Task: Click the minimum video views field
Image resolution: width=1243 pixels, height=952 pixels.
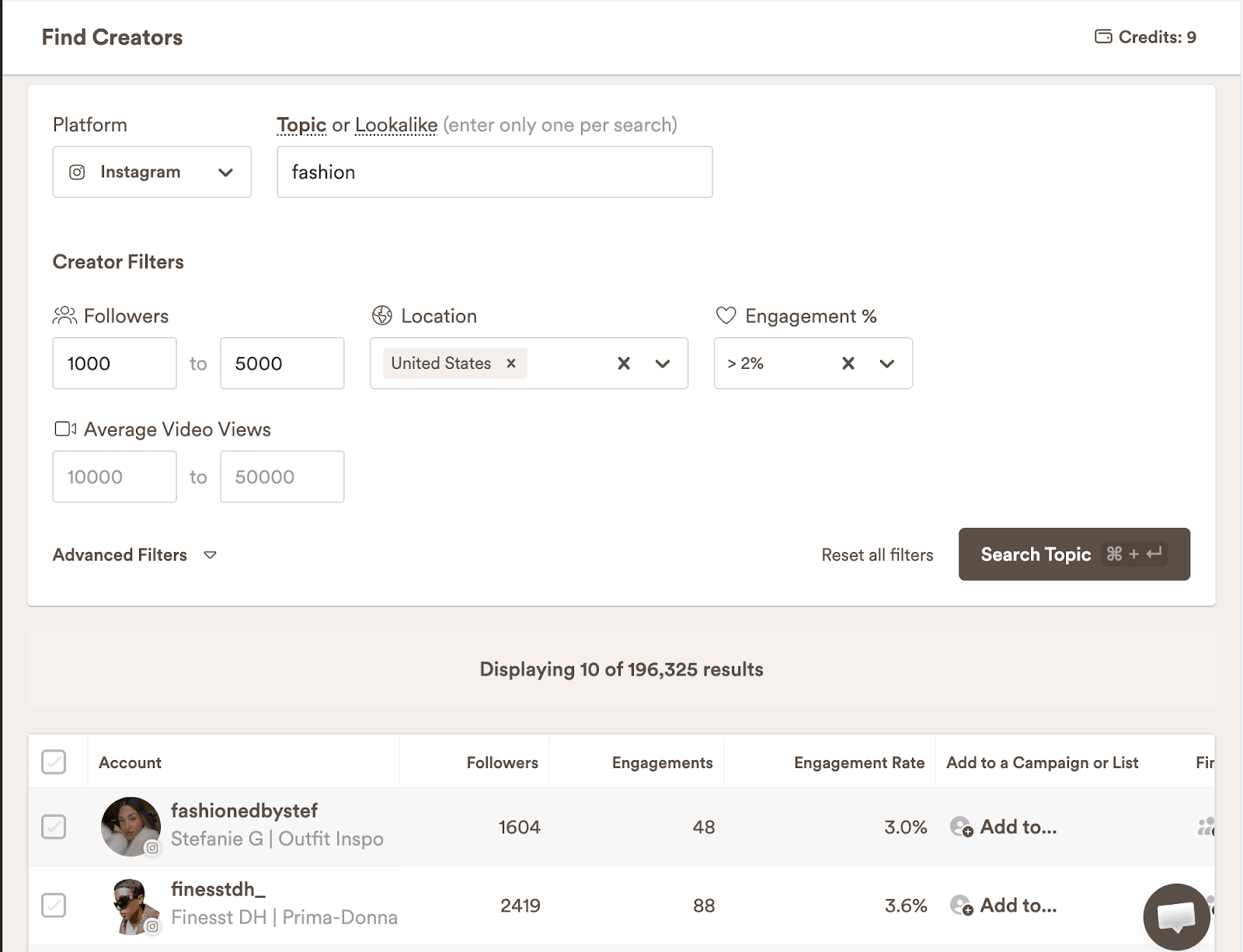Action: click(114, 476)
